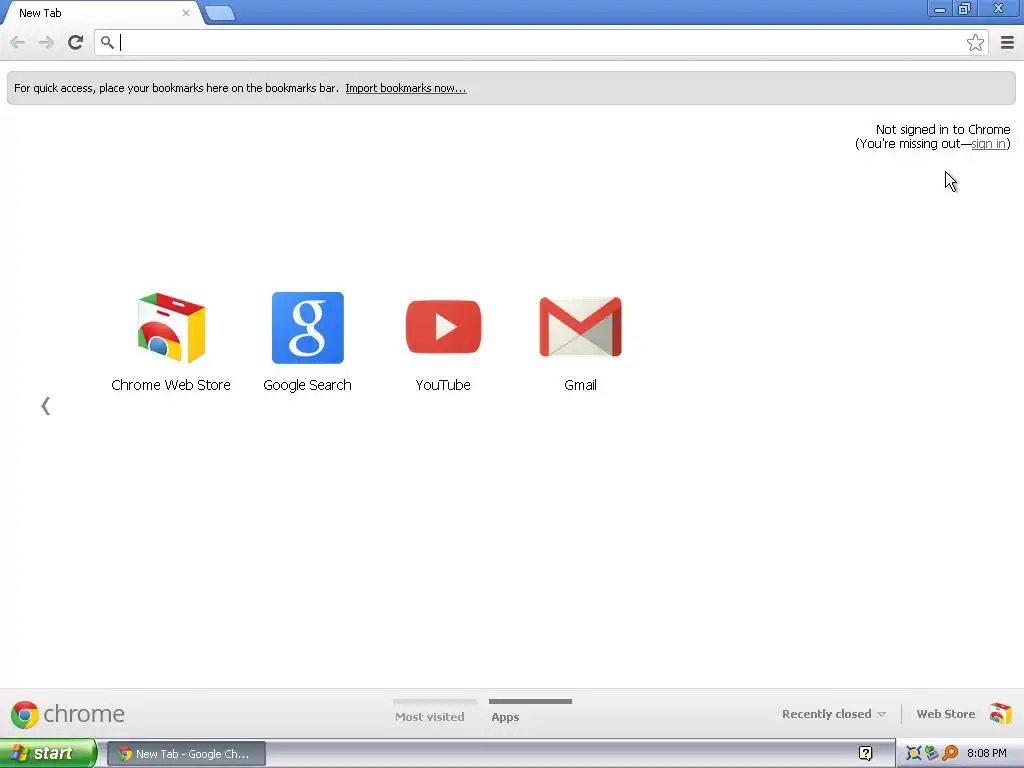Close the Chrome window
Image resolution: width=1024 pixels, height=768 pixels.
coord(999,8)
